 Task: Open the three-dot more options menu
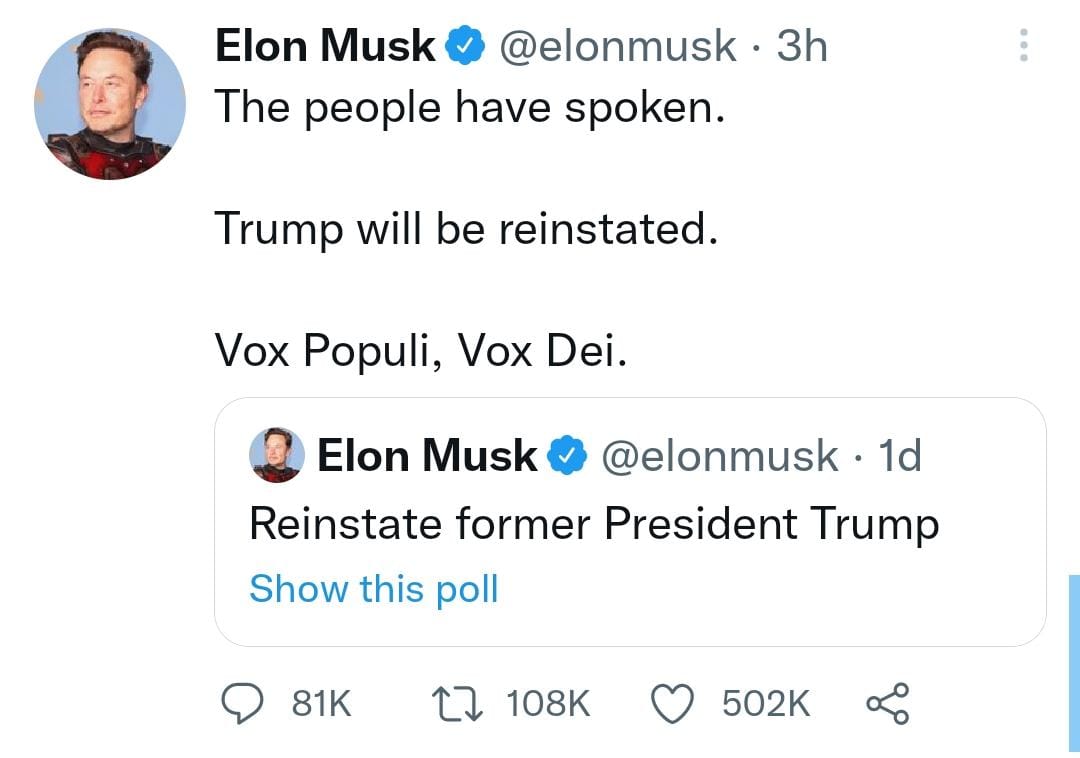point(1023,46)
